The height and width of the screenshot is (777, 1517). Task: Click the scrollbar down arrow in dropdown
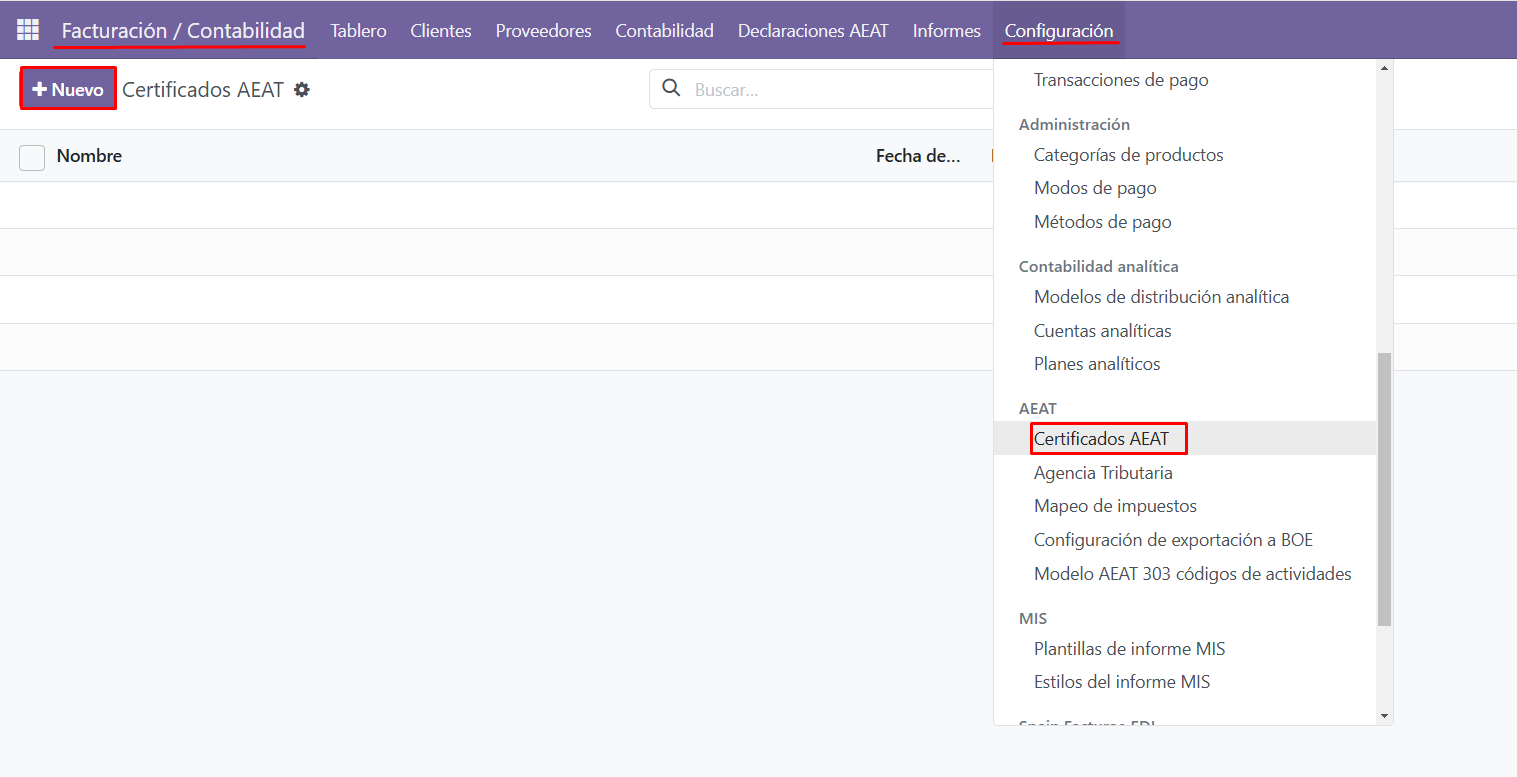click(x=1384, y=716)
